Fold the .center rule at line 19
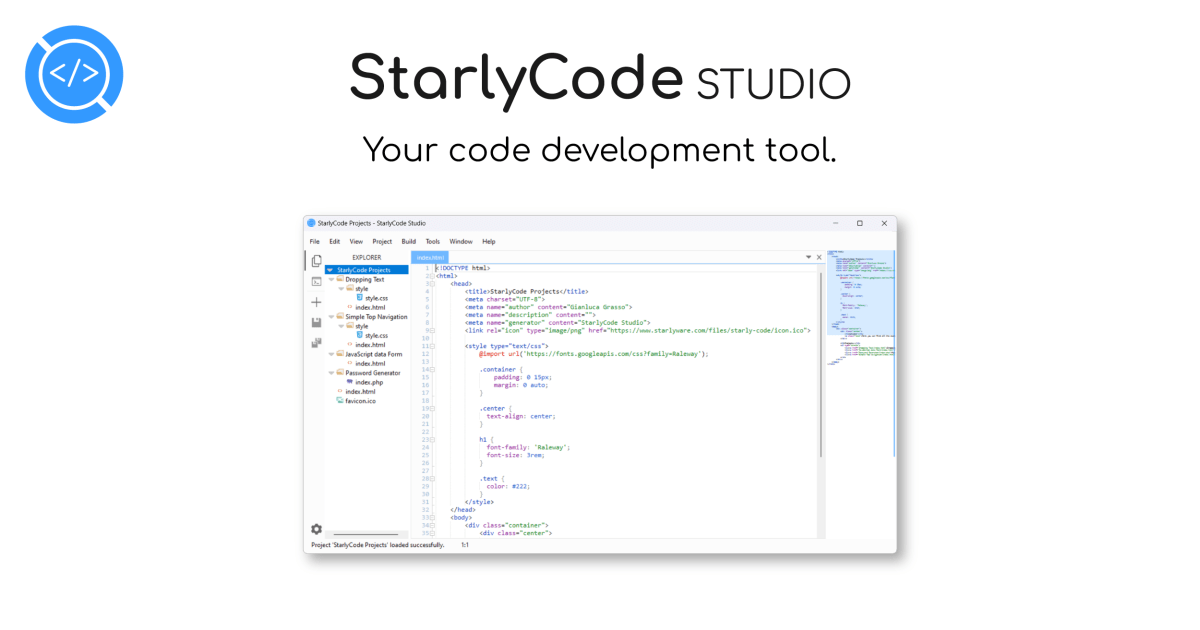 [x=432, y=408]
